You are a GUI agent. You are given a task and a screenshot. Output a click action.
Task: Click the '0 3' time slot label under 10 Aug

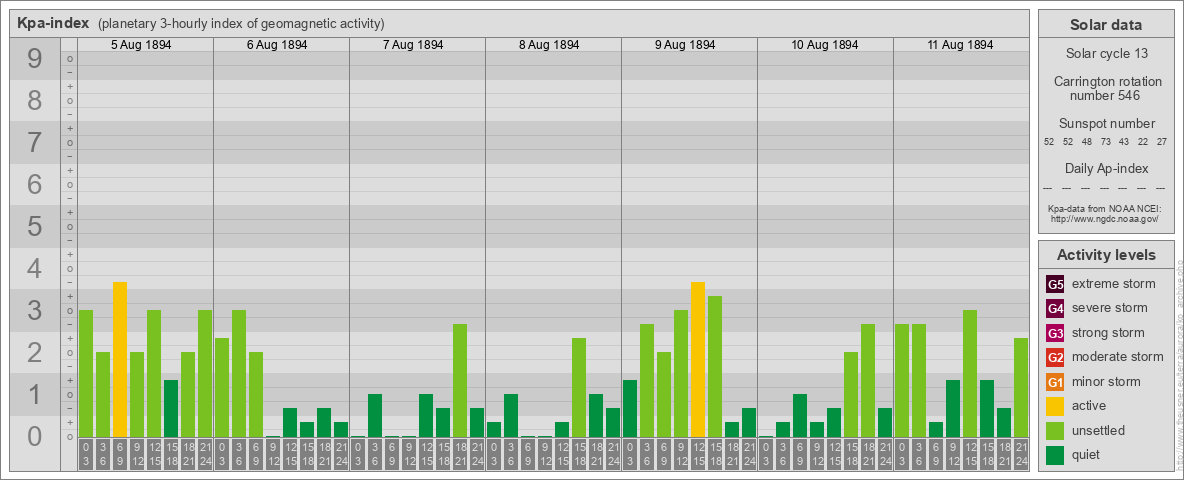coord(766,454)
